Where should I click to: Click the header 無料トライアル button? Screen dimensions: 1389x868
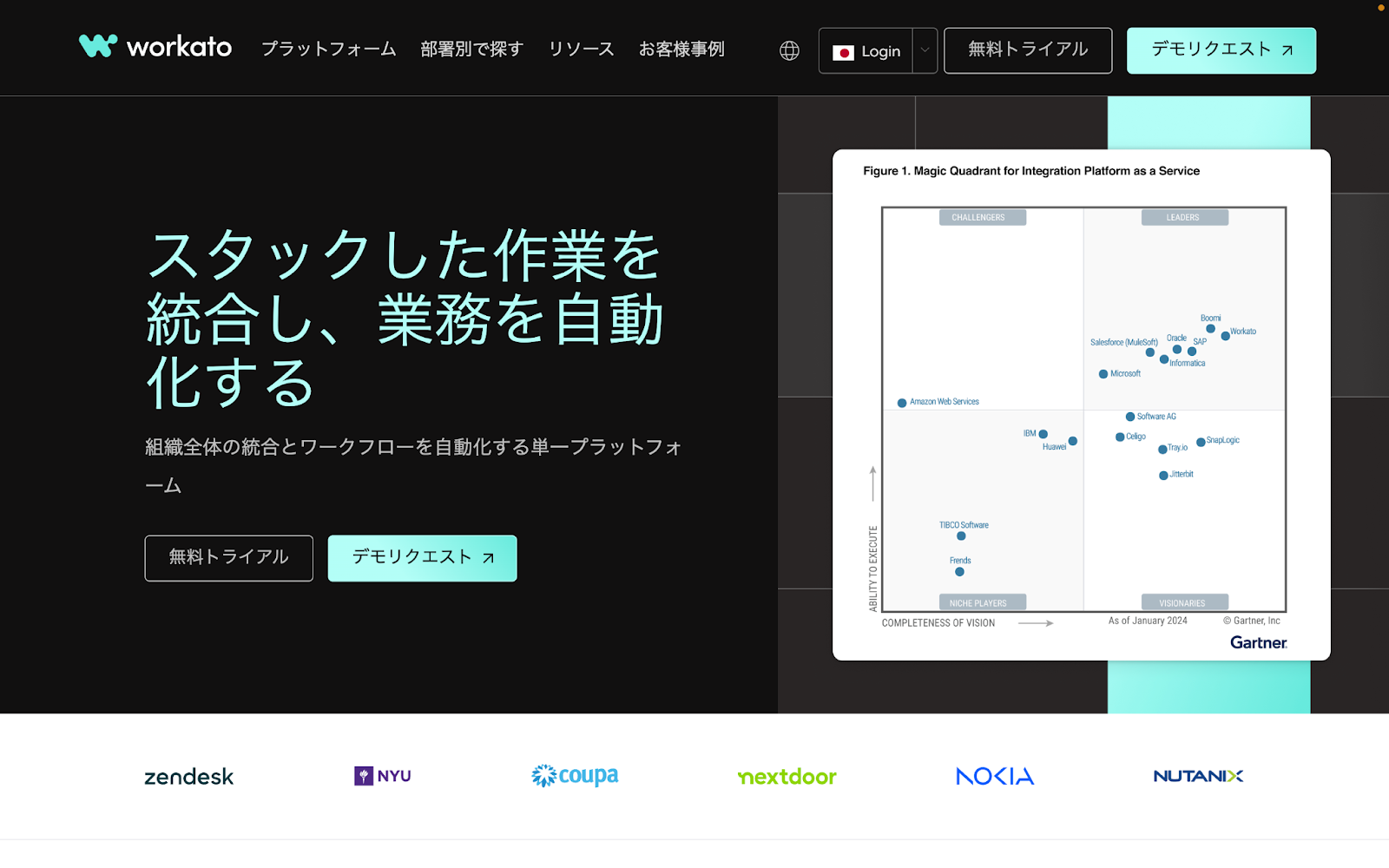pyautogui.click(x=1028, y=50)
